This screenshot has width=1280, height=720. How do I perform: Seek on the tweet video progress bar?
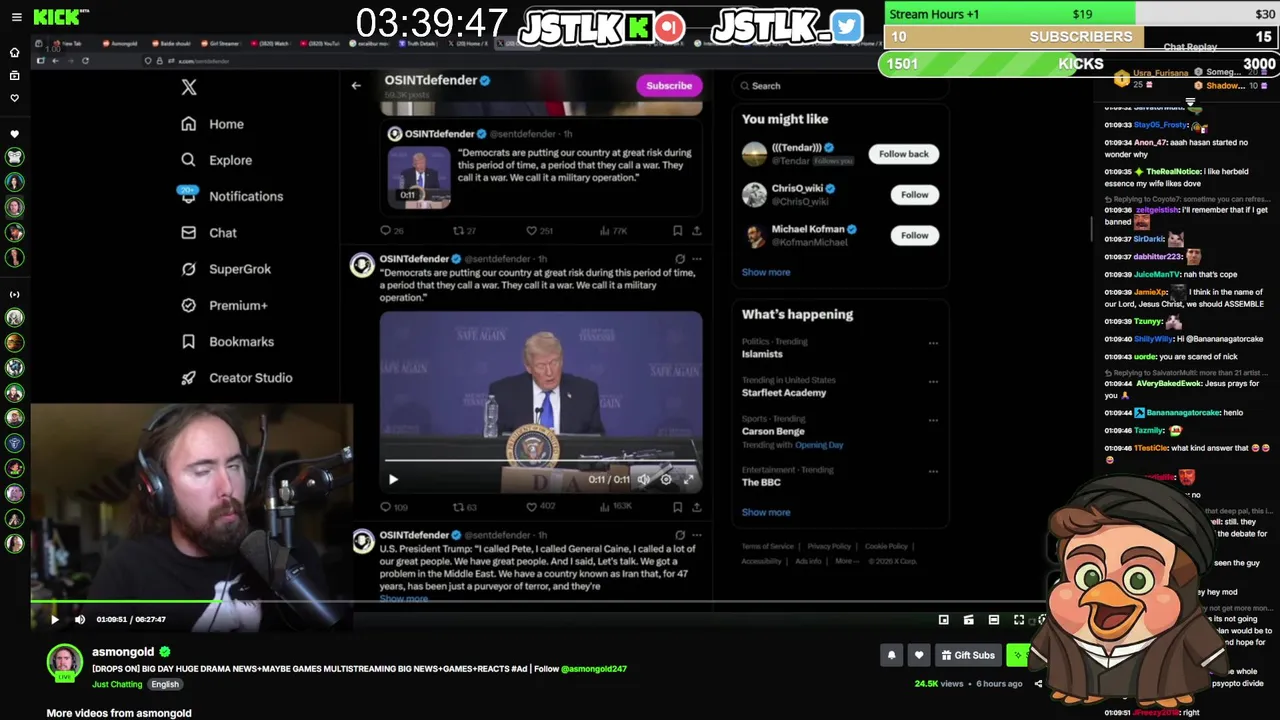point(540,462)
